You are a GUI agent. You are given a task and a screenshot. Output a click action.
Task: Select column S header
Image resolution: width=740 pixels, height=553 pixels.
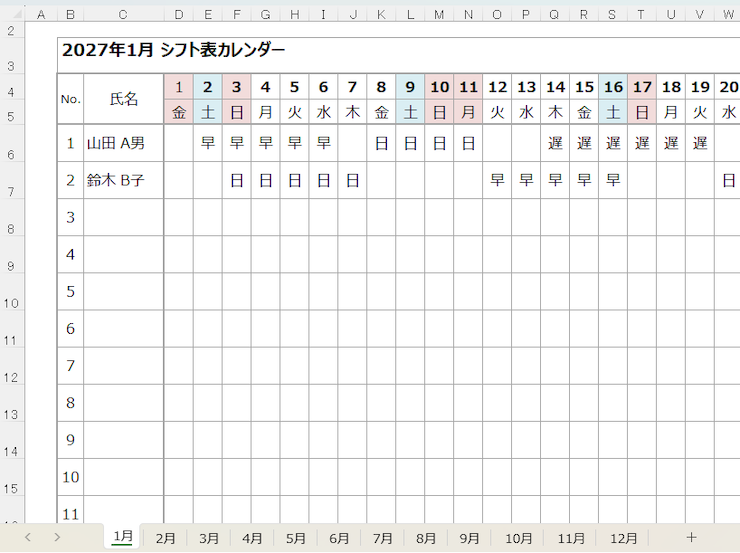[x=613, y=15]
